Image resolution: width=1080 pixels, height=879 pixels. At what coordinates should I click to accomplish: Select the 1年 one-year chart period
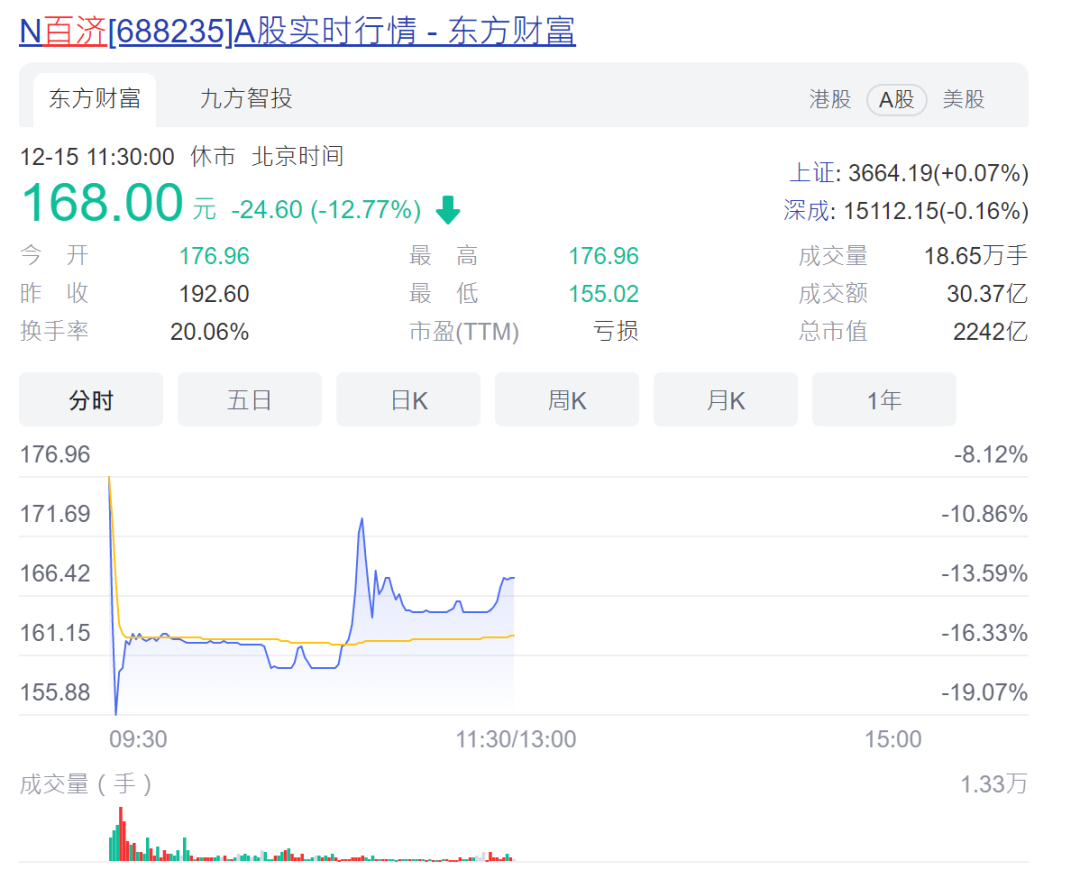pyautogui.click(x=884, y=398)
